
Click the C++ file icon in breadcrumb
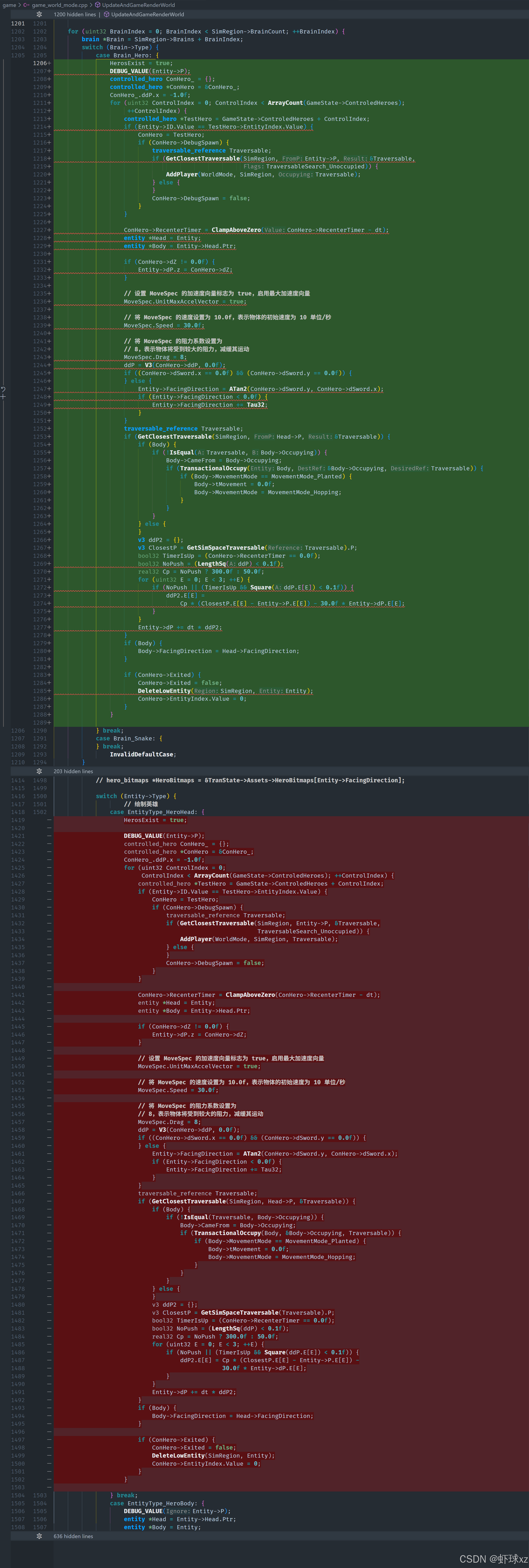[x=26, y=5]
